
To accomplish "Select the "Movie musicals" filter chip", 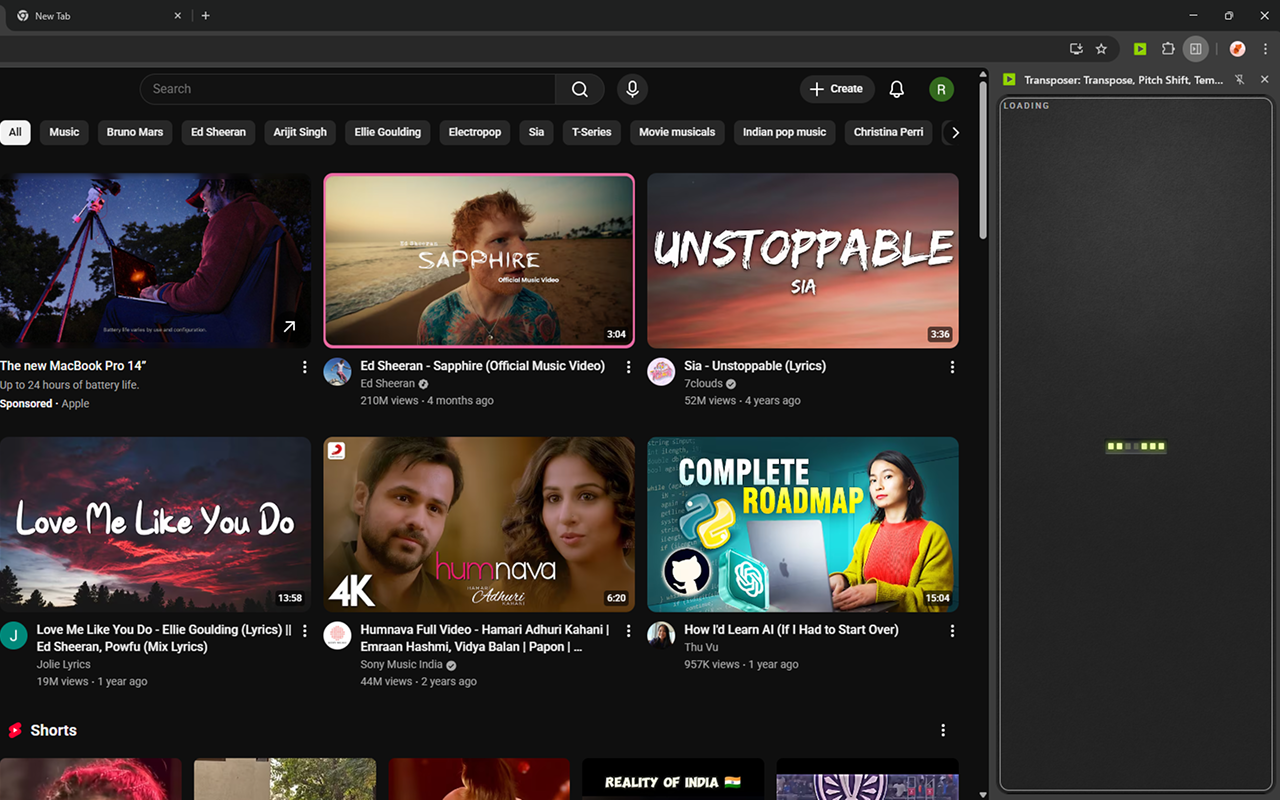I will click(677, 132).
